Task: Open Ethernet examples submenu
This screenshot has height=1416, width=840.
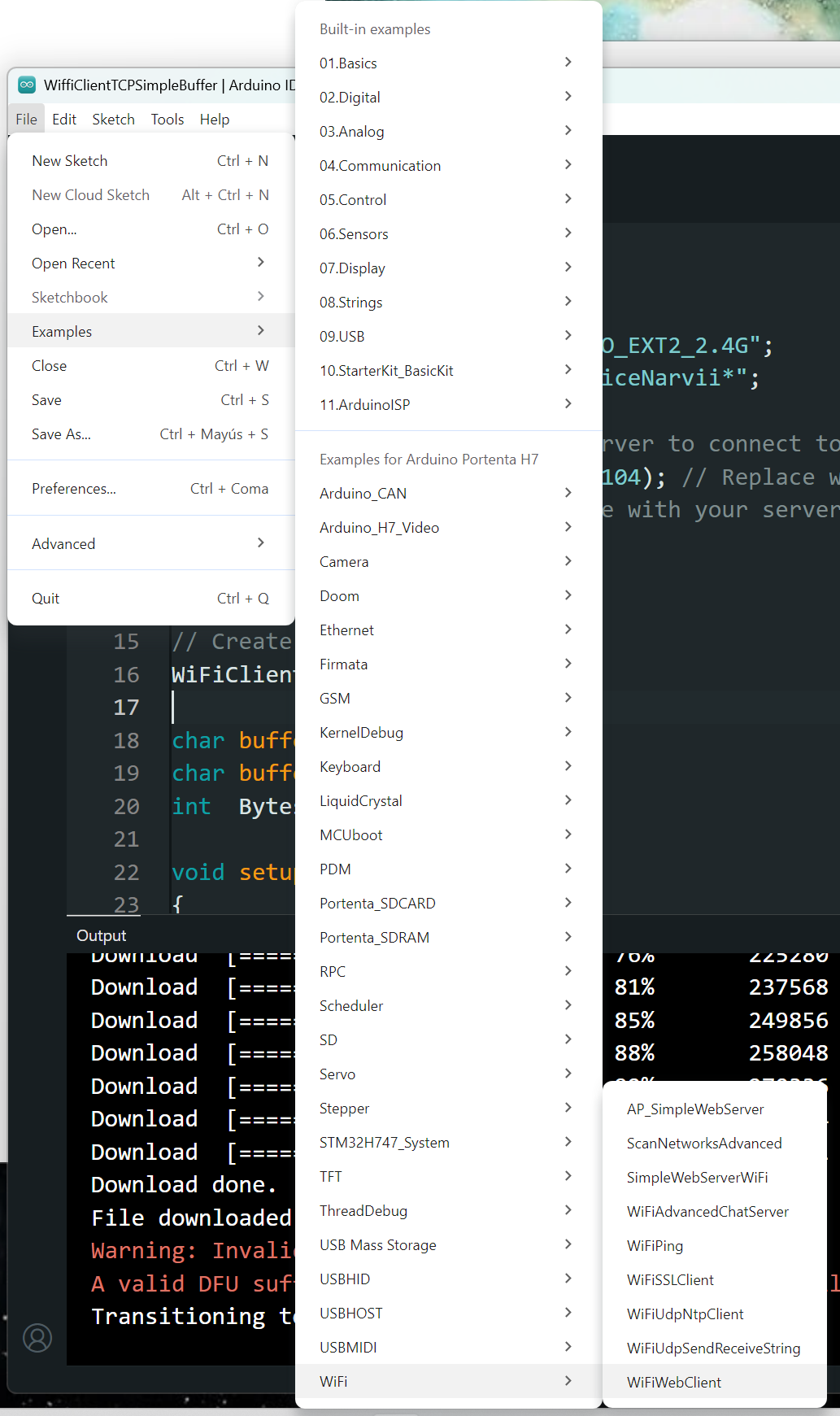Action: 448,630
